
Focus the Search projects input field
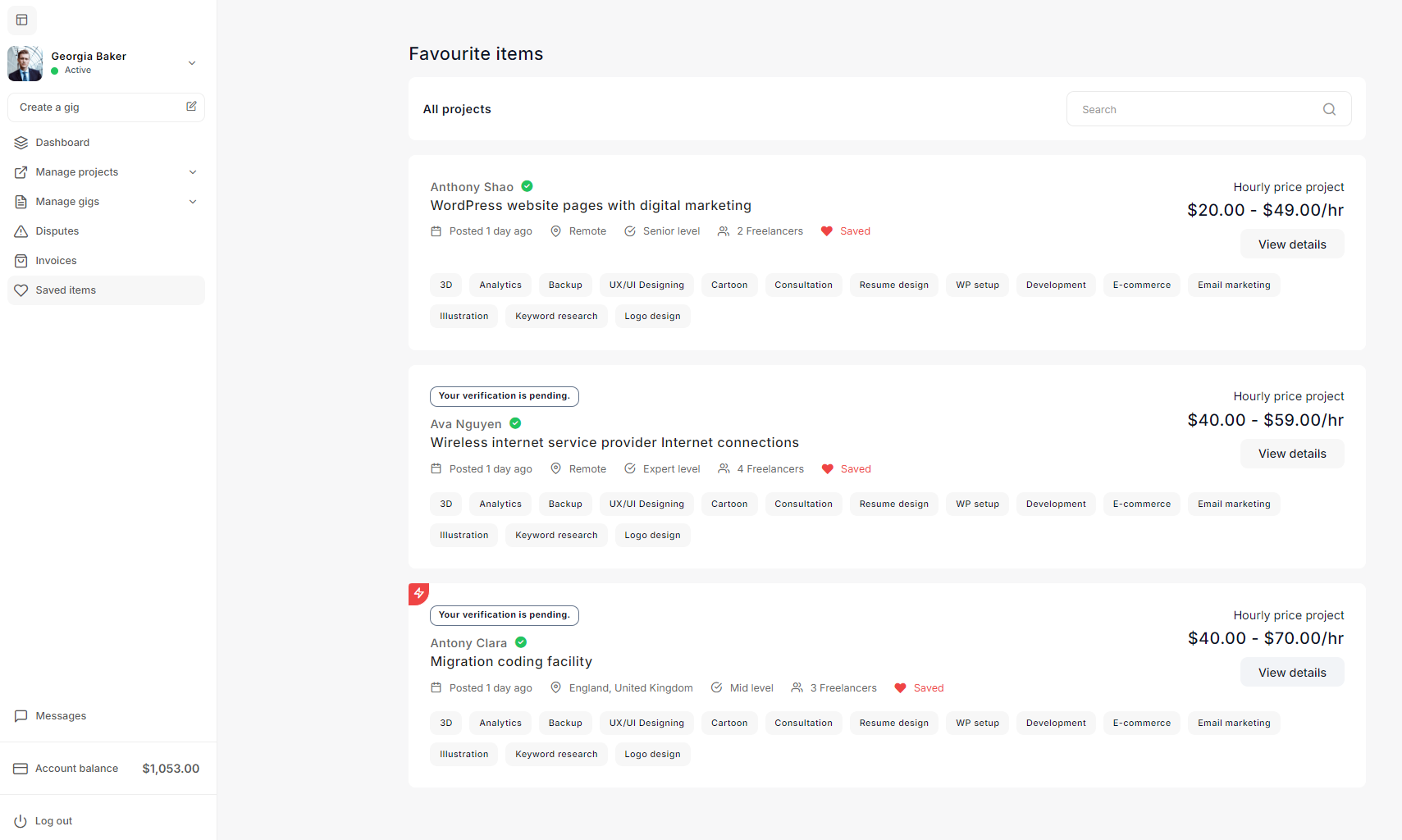click(x=1194, y=109)
